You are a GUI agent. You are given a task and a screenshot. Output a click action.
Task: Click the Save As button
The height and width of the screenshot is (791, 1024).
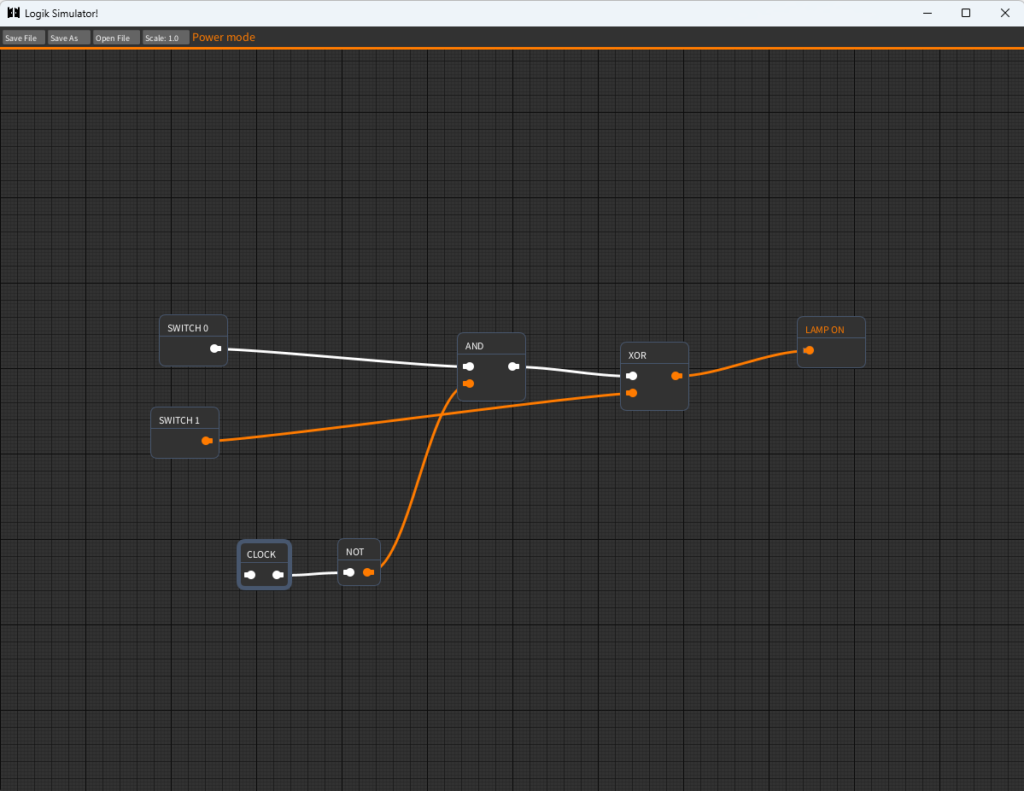67,38
